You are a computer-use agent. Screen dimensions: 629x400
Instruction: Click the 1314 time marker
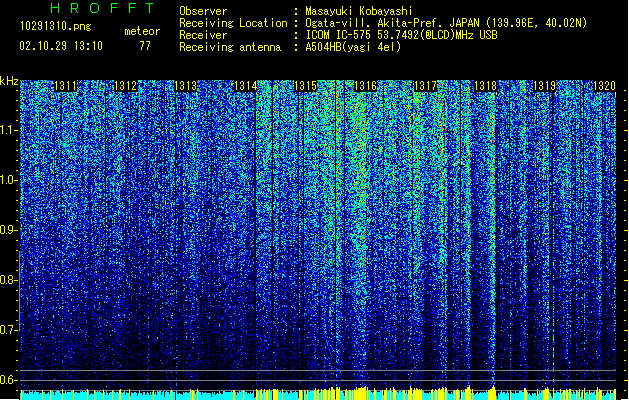tap(246, 86)
